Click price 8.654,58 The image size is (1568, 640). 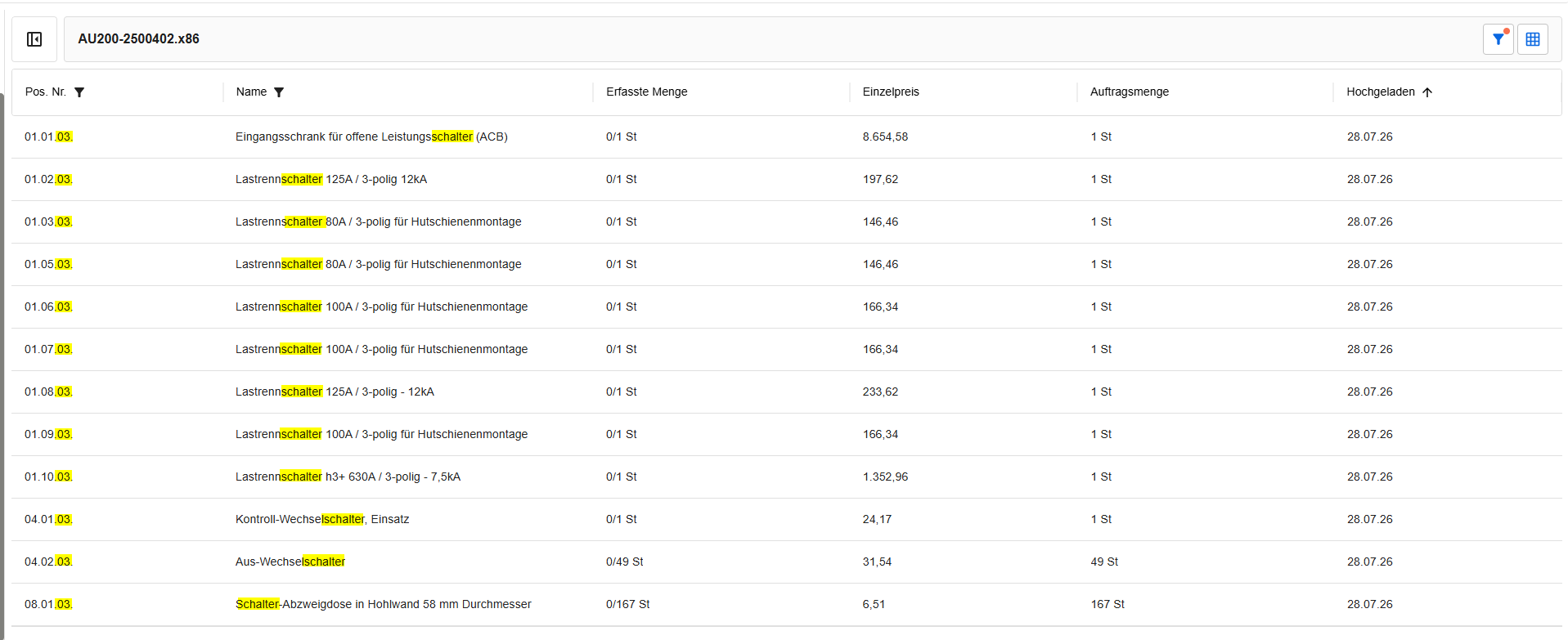pyautogui.click(x=885, y=137)
